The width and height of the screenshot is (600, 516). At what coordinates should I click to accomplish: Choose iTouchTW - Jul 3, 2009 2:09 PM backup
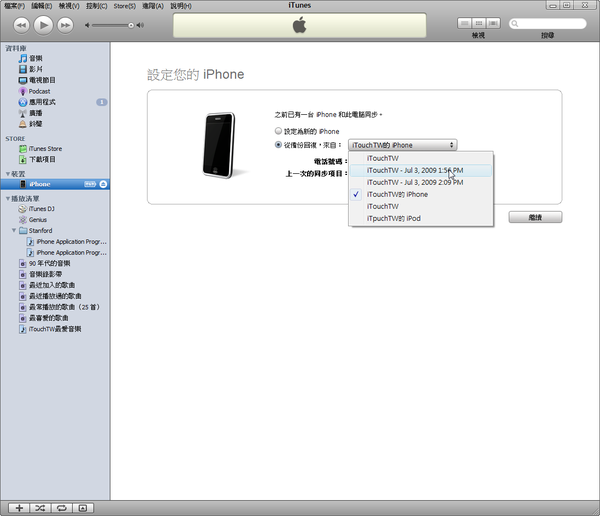tap(421, 182)
